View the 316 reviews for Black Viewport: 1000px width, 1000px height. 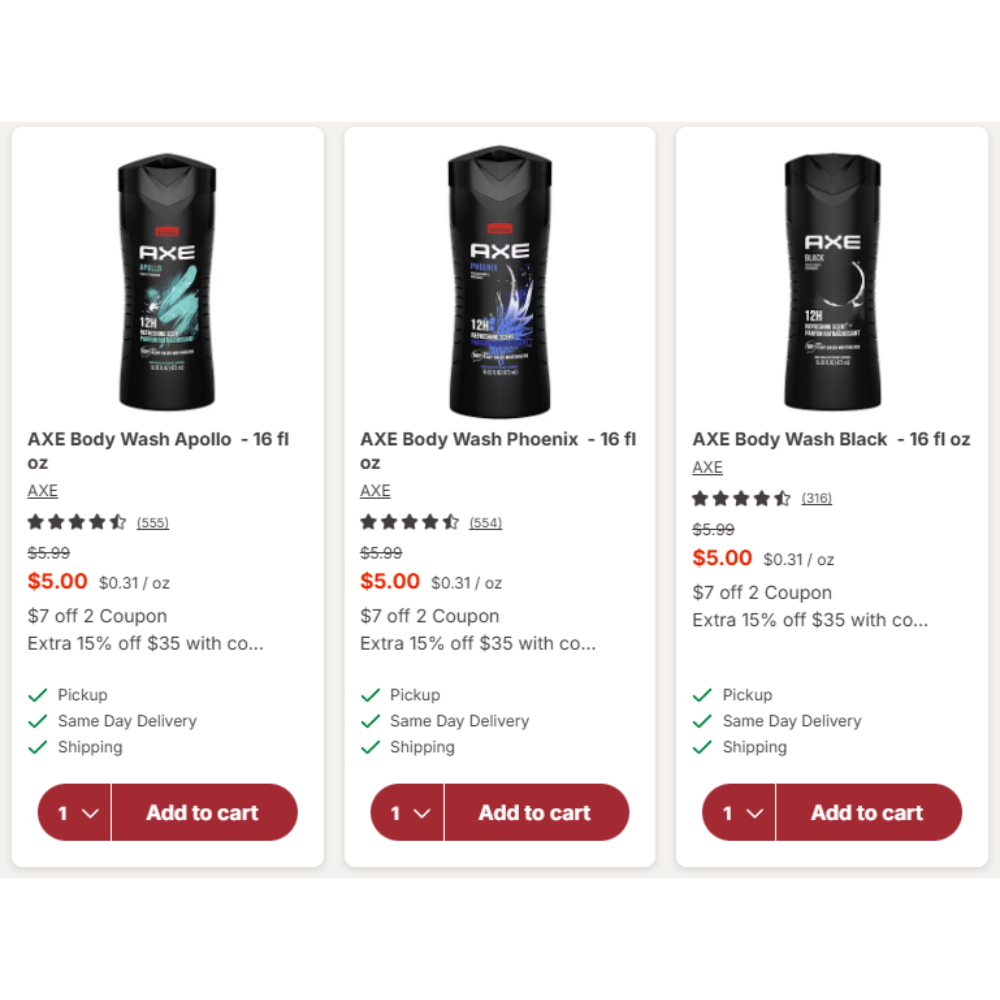[x=816, y=498]
